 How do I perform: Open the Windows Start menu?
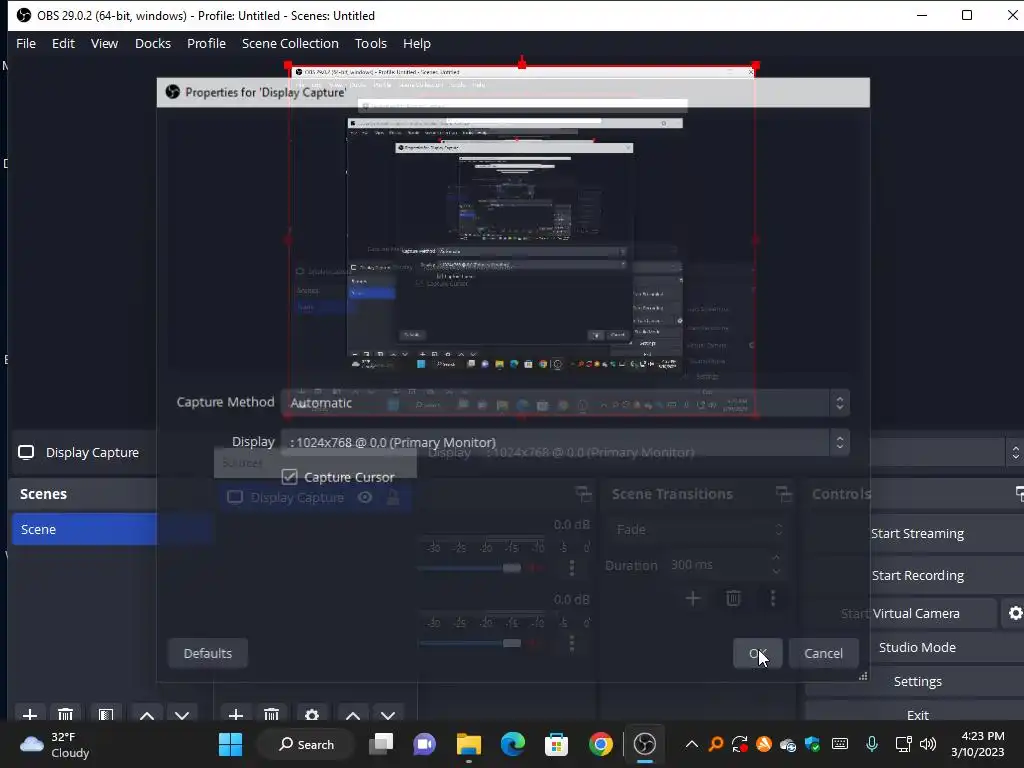pos(230,744)
